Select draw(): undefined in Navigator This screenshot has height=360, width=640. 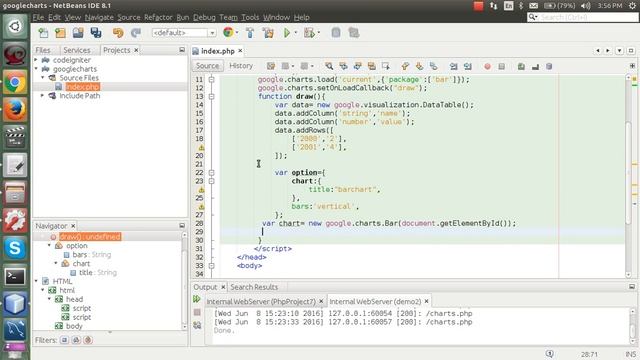pyautogui.click(x=90, y=237)
